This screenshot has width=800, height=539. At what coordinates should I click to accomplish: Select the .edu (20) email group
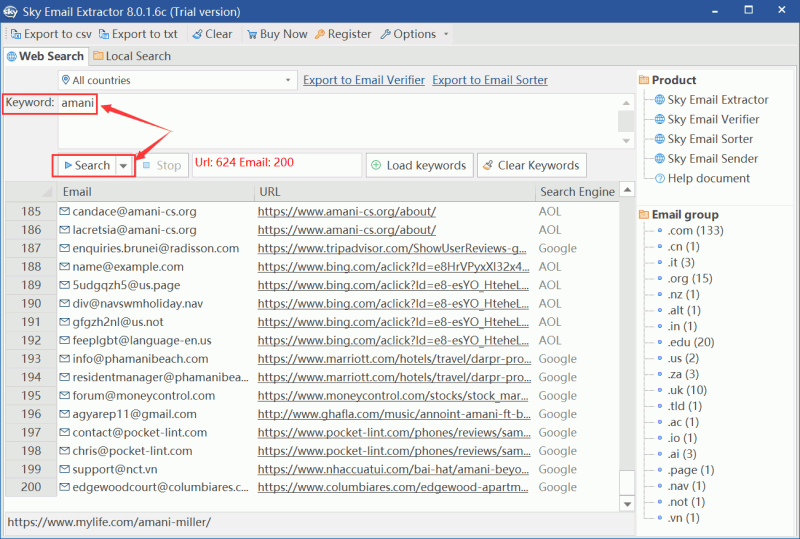[x=691, y=342]
